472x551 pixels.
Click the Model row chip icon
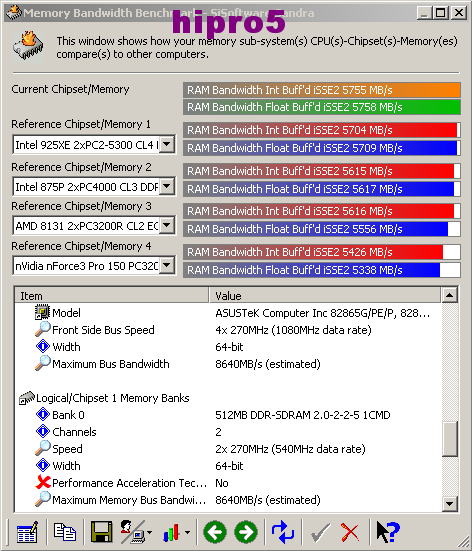click(x=43, y=312)
